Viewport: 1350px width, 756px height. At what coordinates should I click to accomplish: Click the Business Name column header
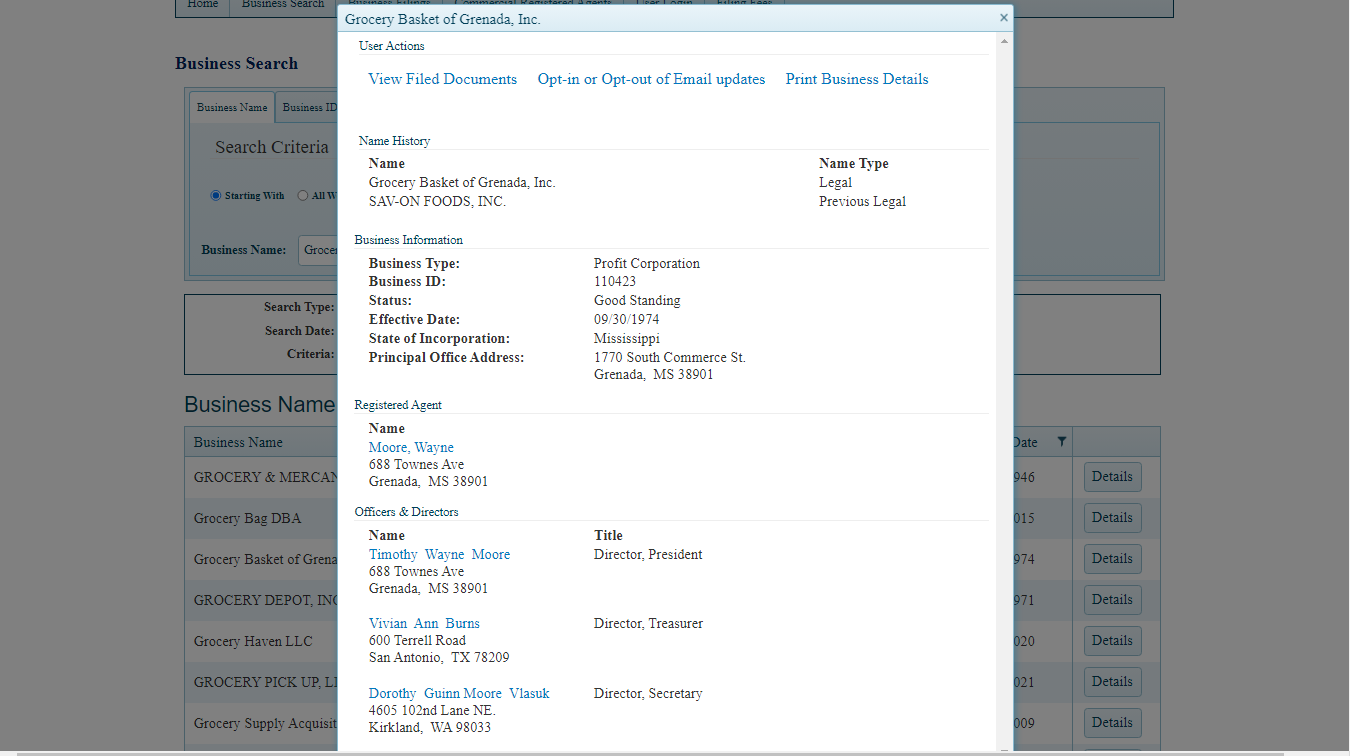pos(238,442)
